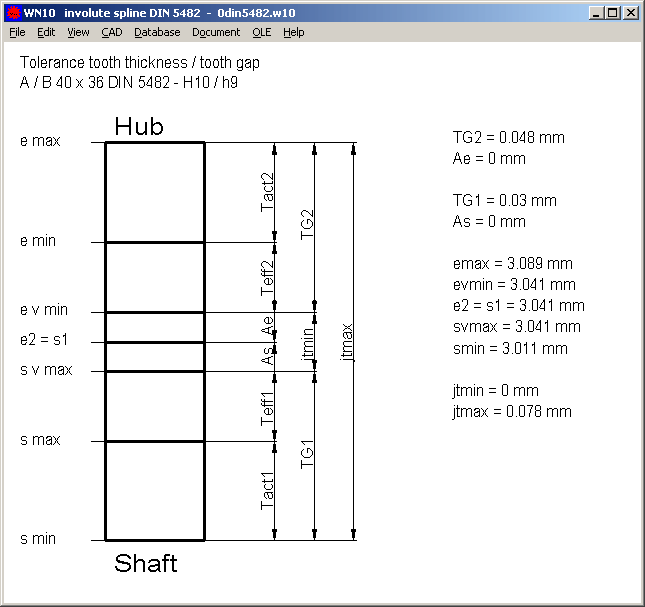645x607 pixels.
Task: Click the 'Tolerance tooth thickness / tooth gap' heading
Action: tap(139, 63)
